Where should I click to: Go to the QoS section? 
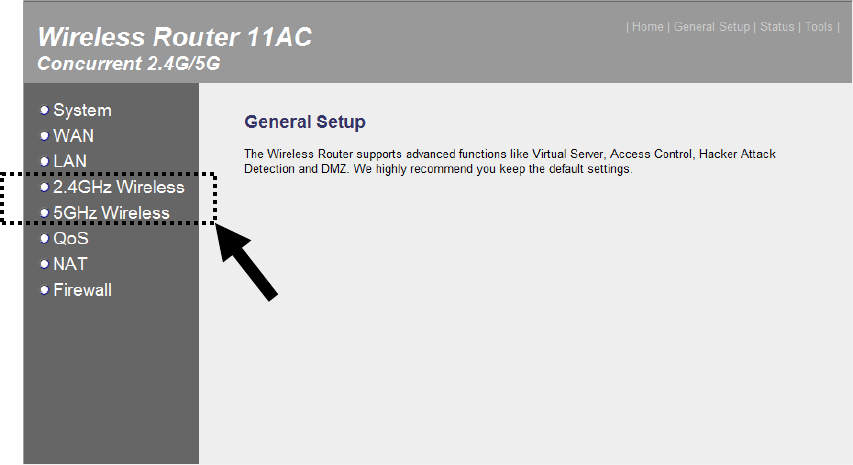coord(71,238)
